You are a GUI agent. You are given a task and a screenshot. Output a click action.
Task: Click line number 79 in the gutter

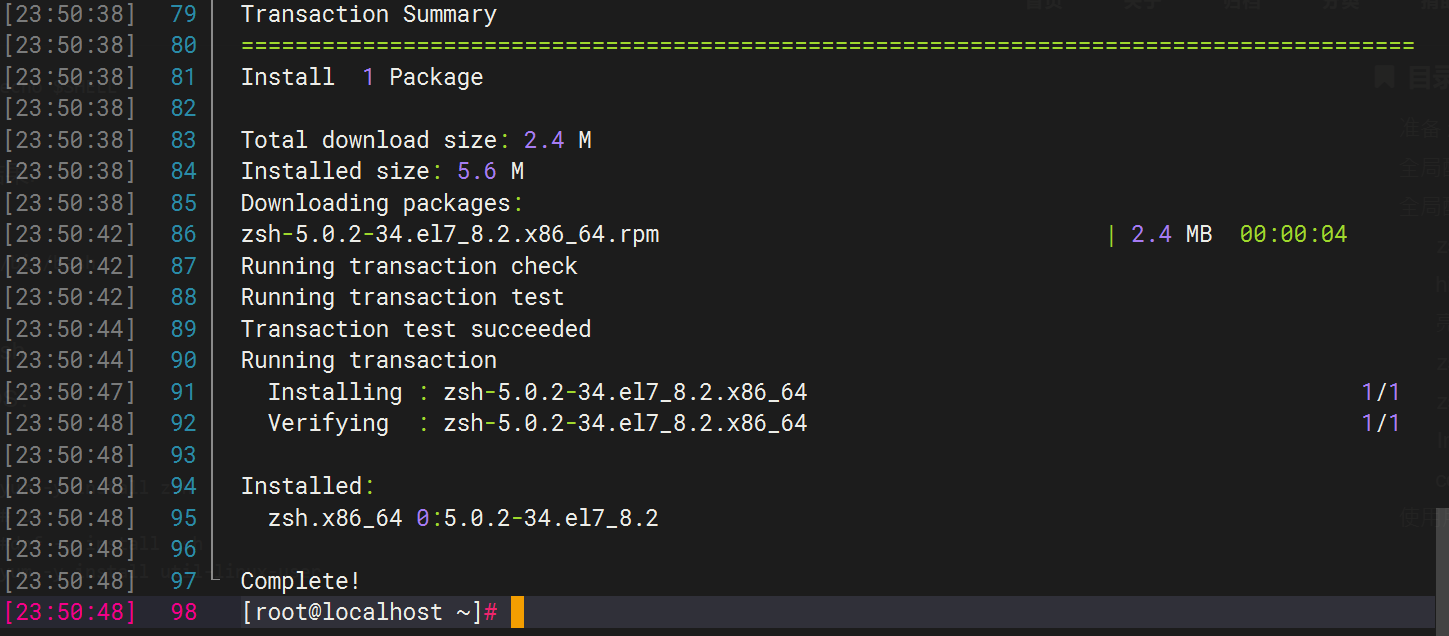coord(183,14)
